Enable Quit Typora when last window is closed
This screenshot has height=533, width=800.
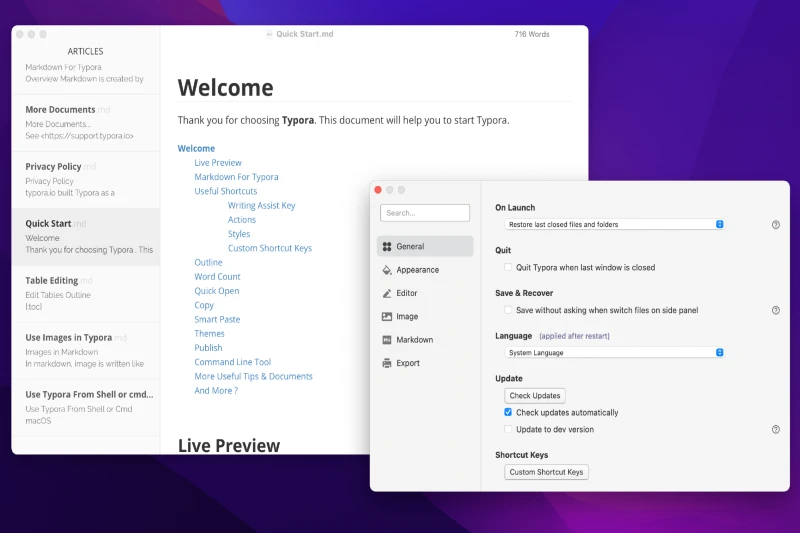pos(508,267)
